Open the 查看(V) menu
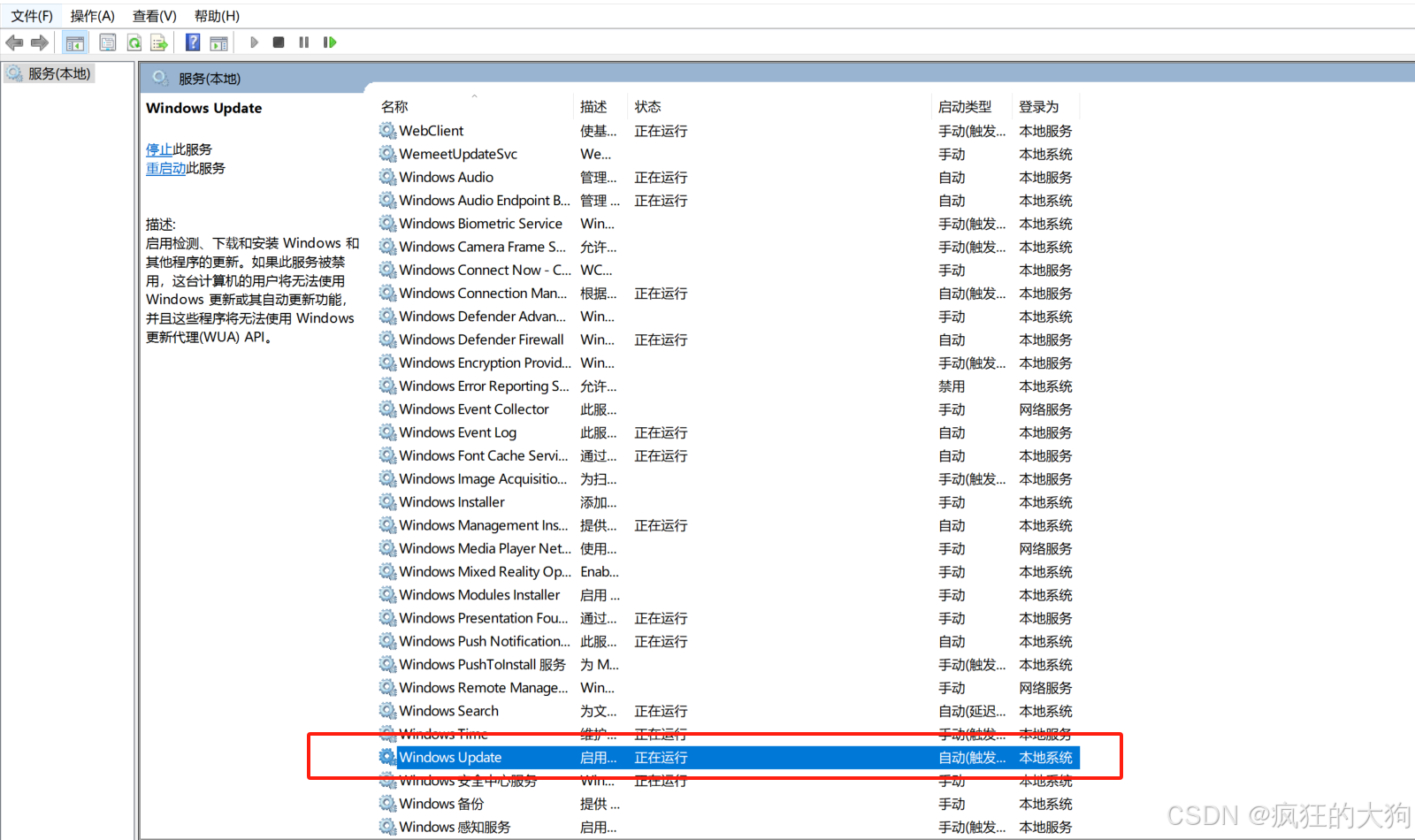Image resolution: width=1415 pixels, height=840 pixels. [155, 16]
